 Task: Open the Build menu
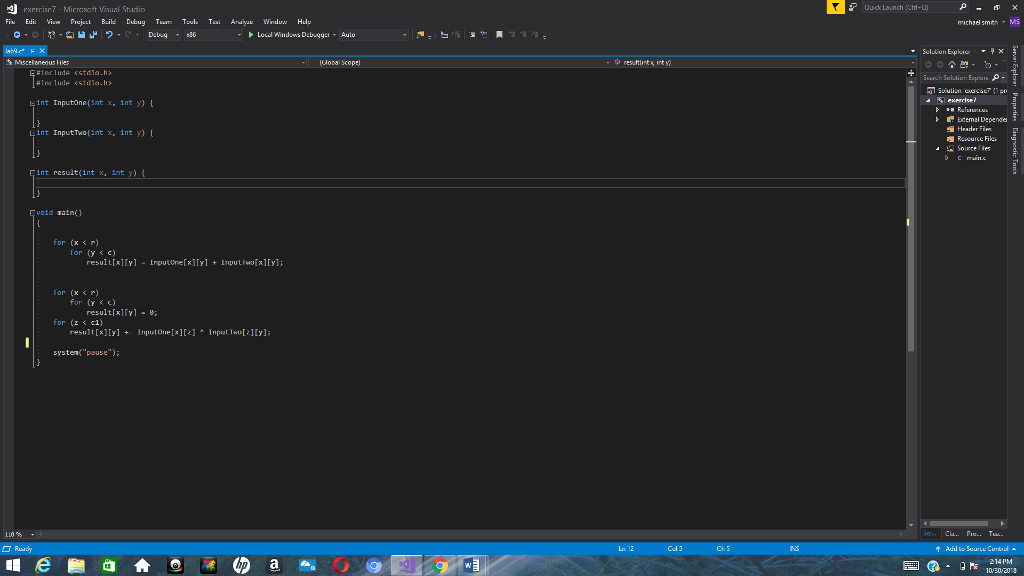pos(109,20)
